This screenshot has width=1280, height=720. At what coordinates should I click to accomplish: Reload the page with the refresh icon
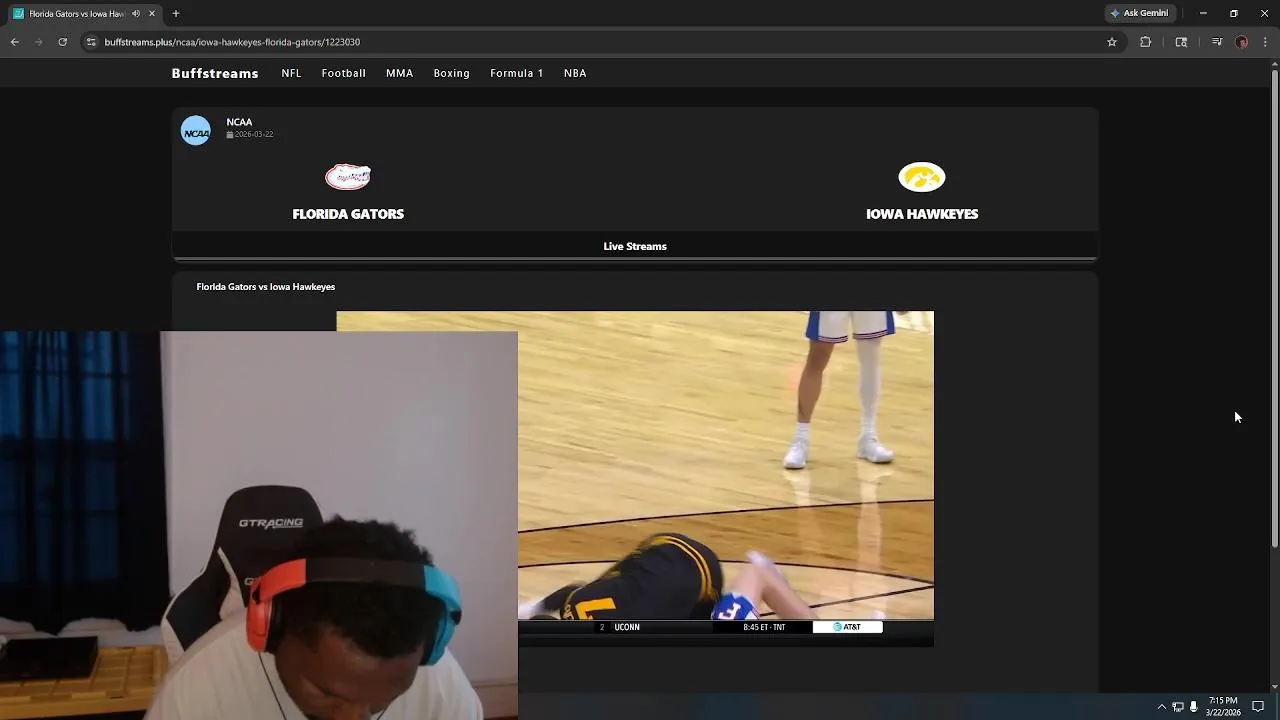coord(62,42)
